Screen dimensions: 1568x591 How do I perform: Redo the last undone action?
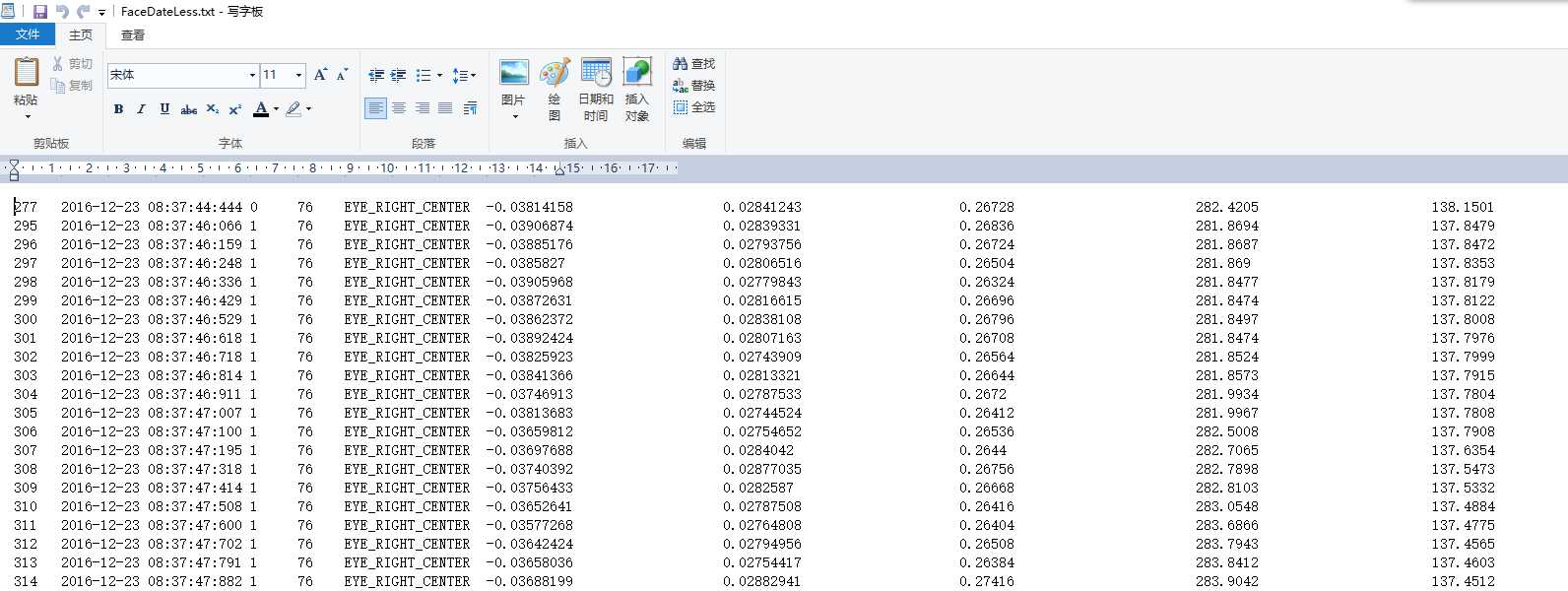pos(83,12)
